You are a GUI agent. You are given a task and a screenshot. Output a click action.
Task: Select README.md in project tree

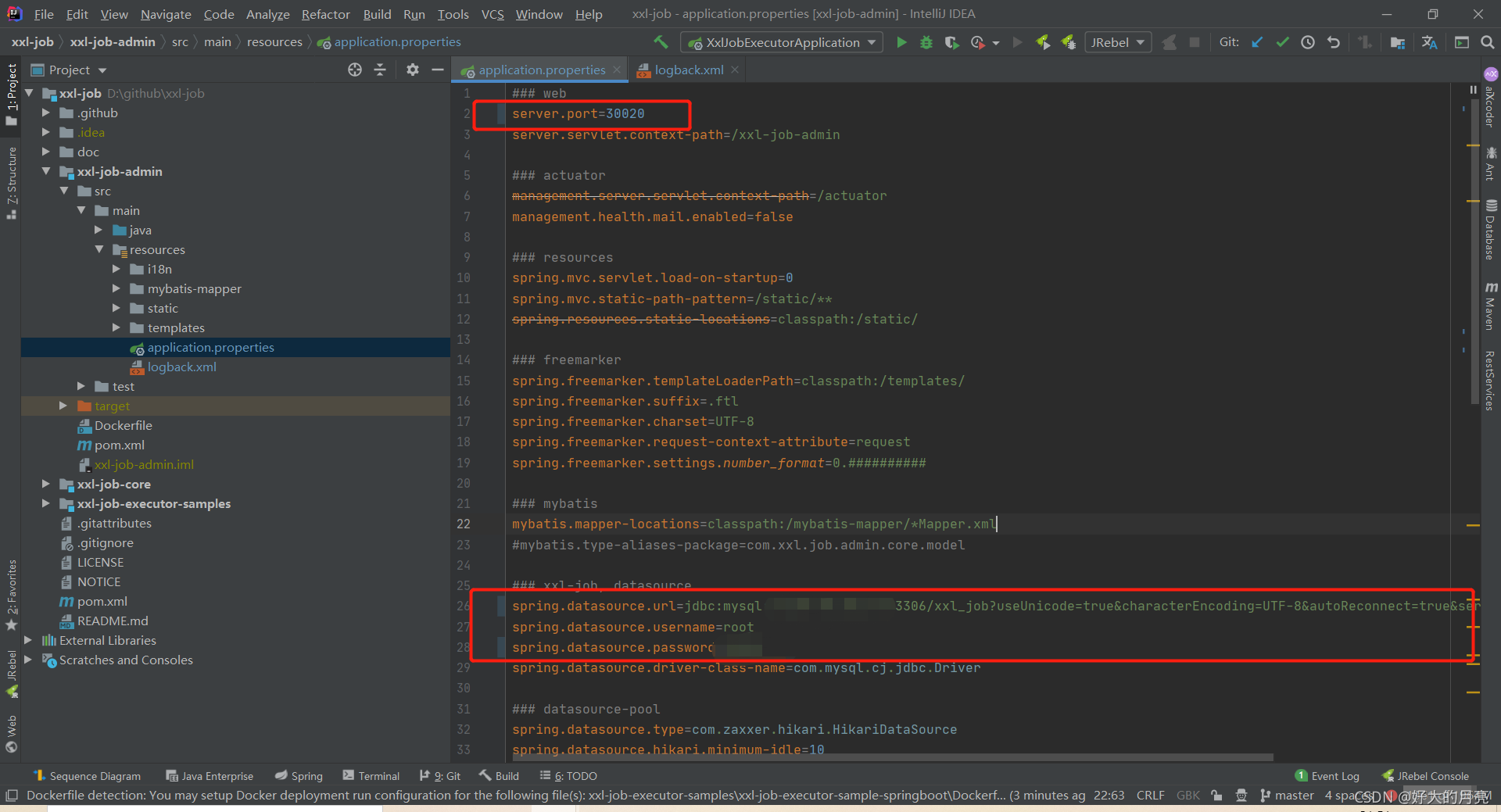pyautogui.click(x=112, y=621)
